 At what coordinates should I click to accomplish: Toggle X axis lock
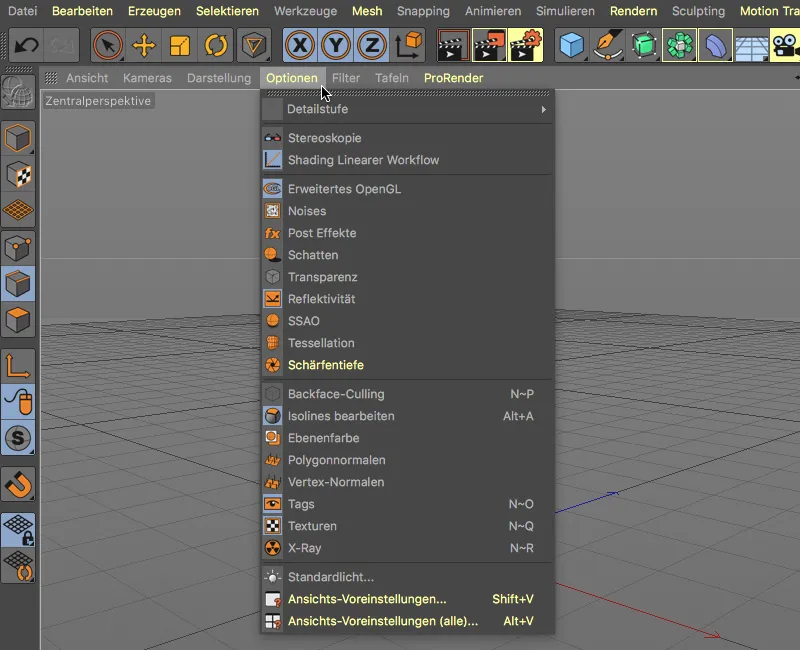tap(300, 45)
